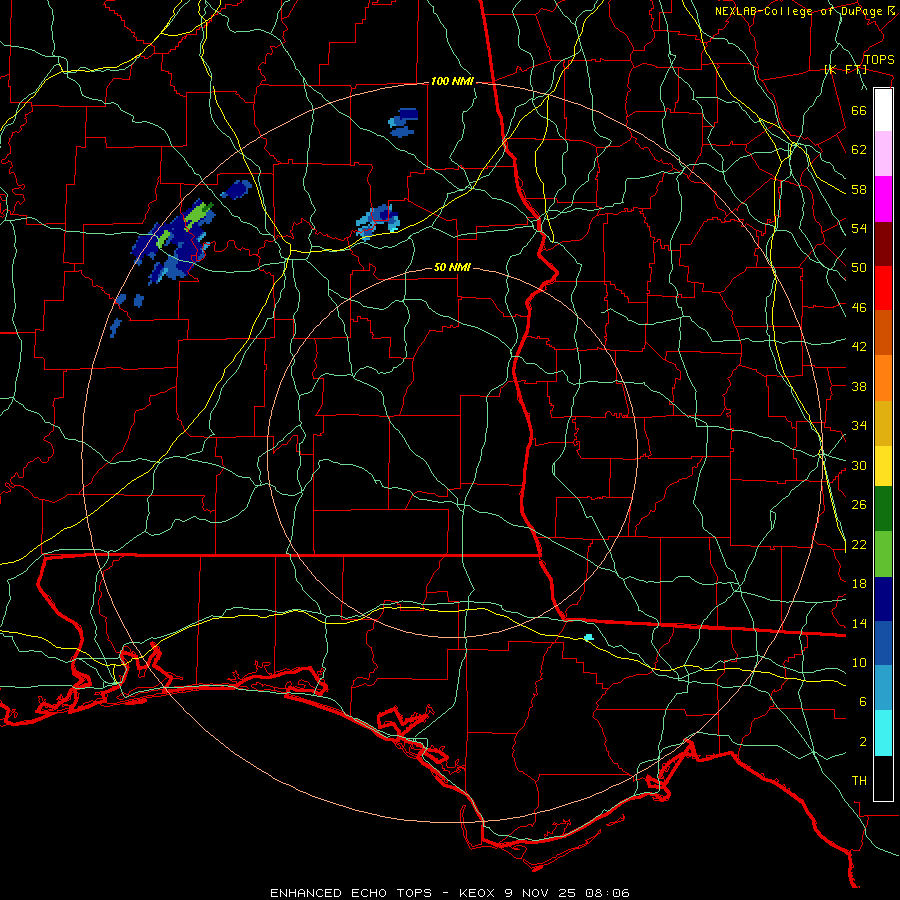Click the black TH legend swatch
The height and width of the screenshot is (900, 900).
(x=883, y=778)
